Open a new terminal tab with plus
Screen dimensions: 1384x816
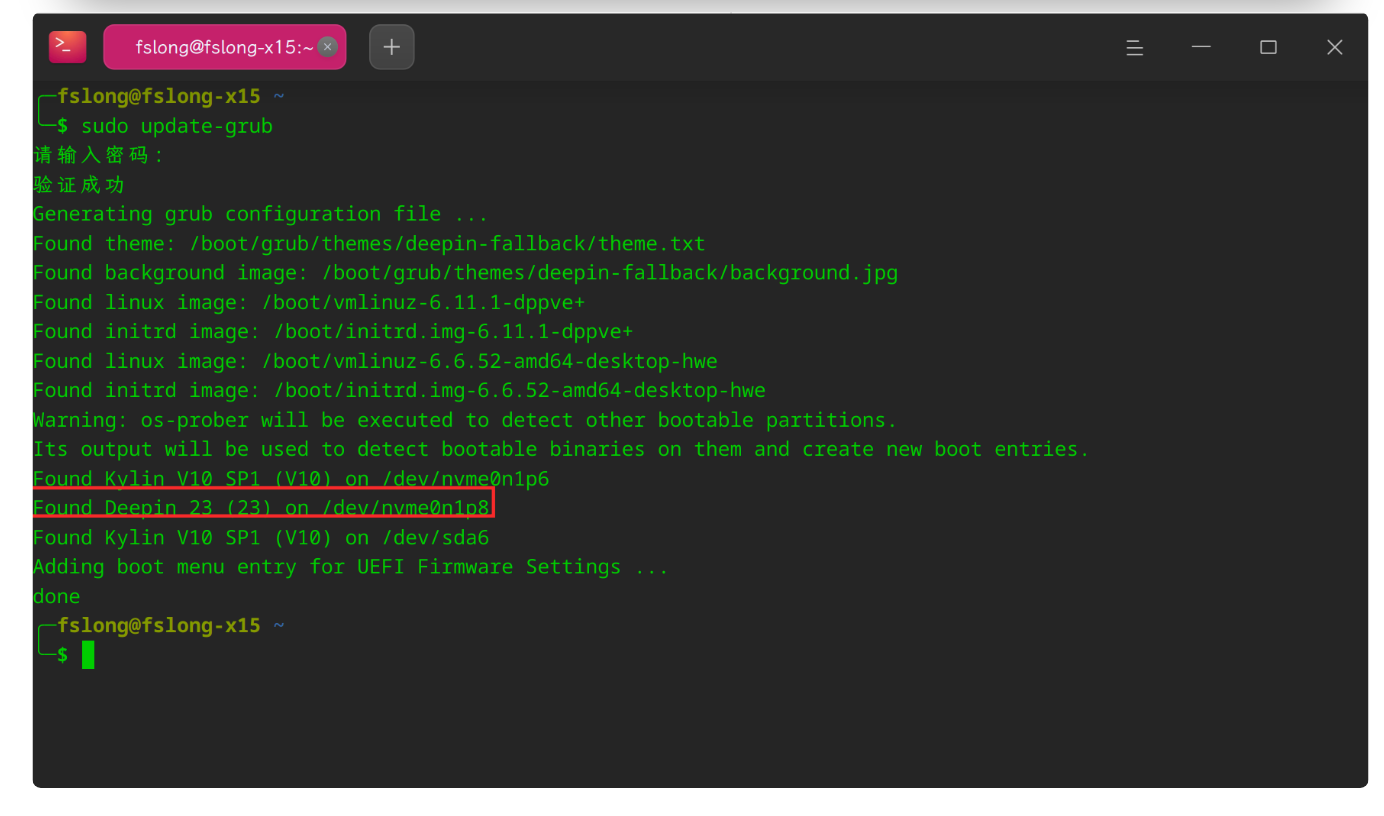coord(392,47)
